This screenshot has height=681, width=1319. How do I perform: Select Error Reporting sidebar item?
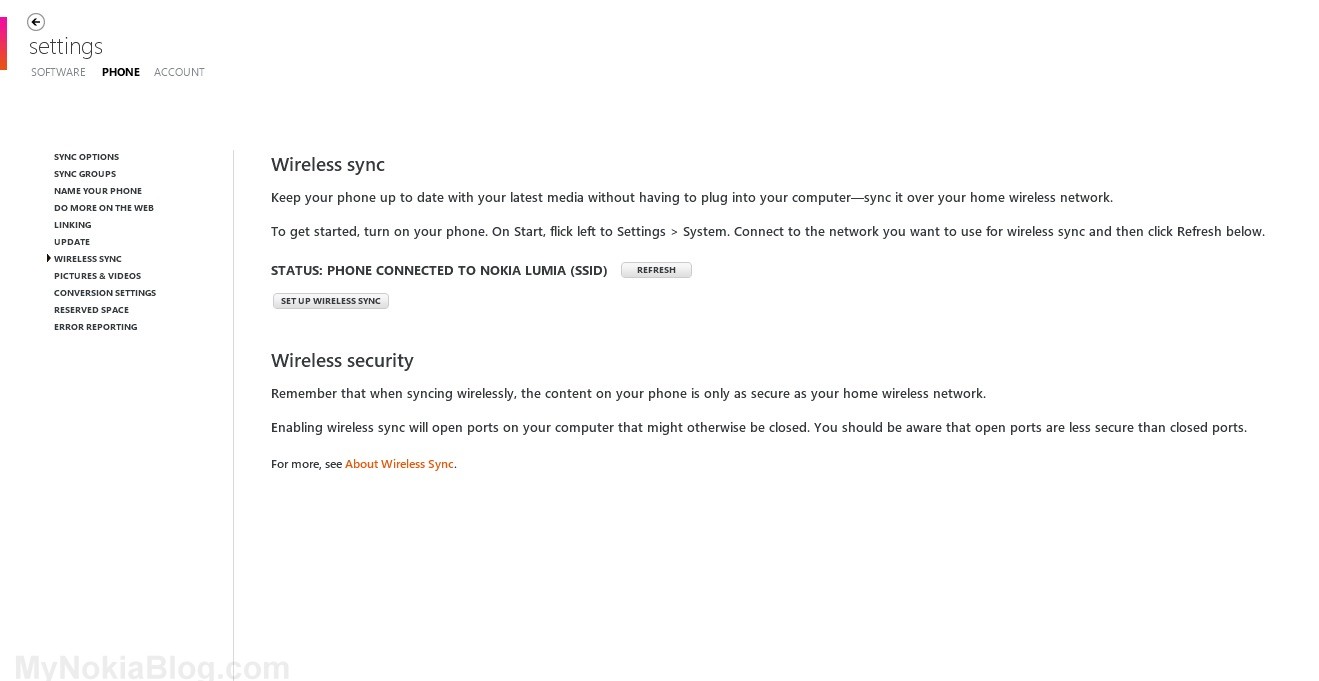tap(96, 327)
